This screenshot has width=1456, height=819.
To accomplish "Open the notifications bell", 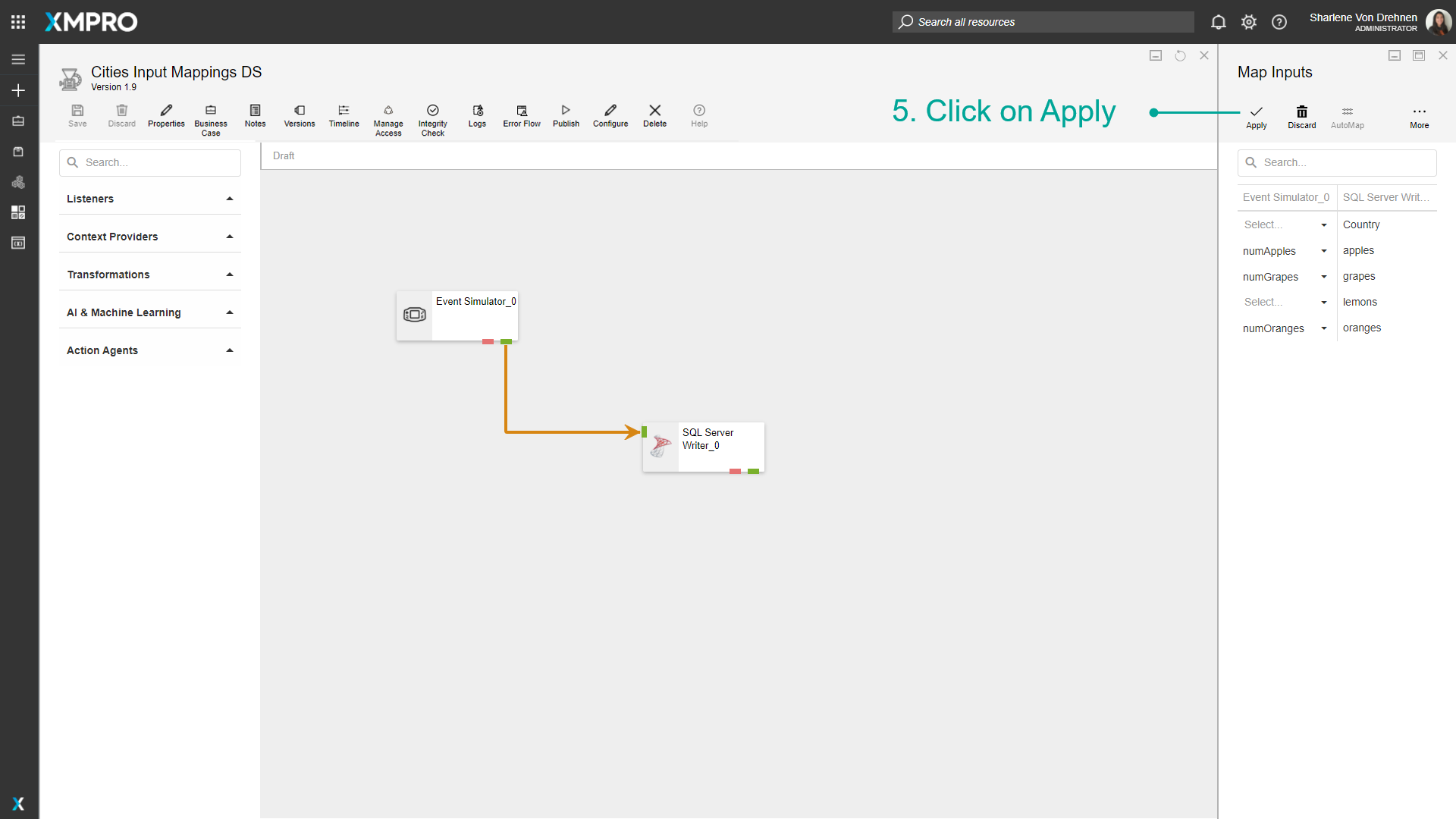I will coord(1219,22).
